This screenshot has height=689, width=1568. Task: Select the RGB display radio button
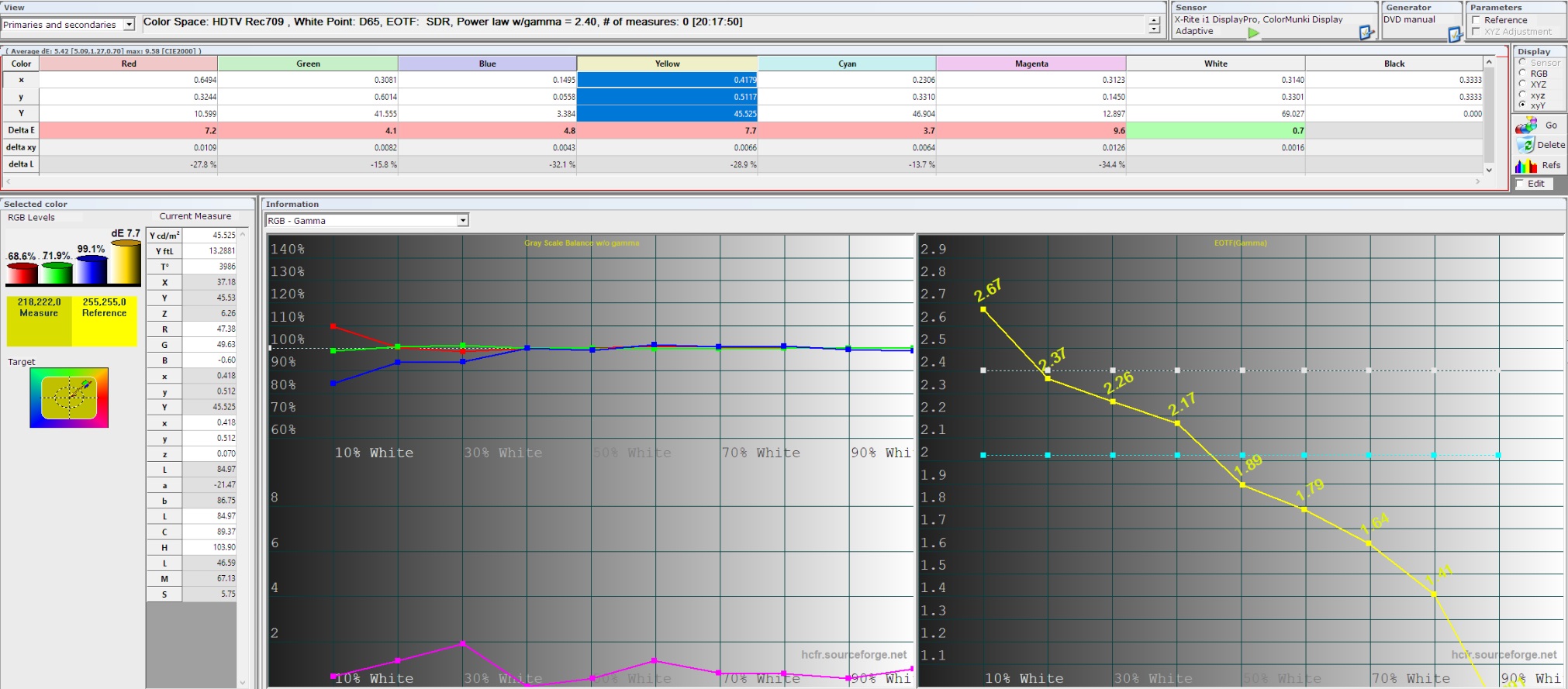coord(1522,73)
